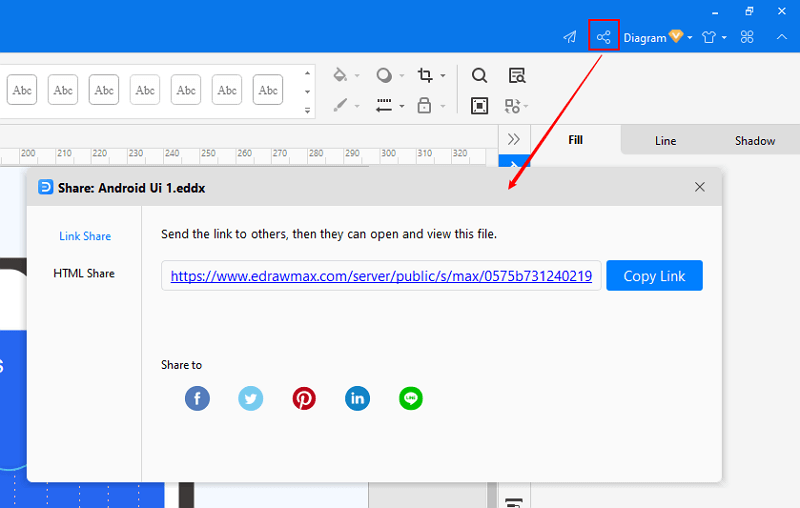Switch to the Shadow tab
The height and width of the screenshot is (508, 800).
pyautogui.click(x=755, y=141)
